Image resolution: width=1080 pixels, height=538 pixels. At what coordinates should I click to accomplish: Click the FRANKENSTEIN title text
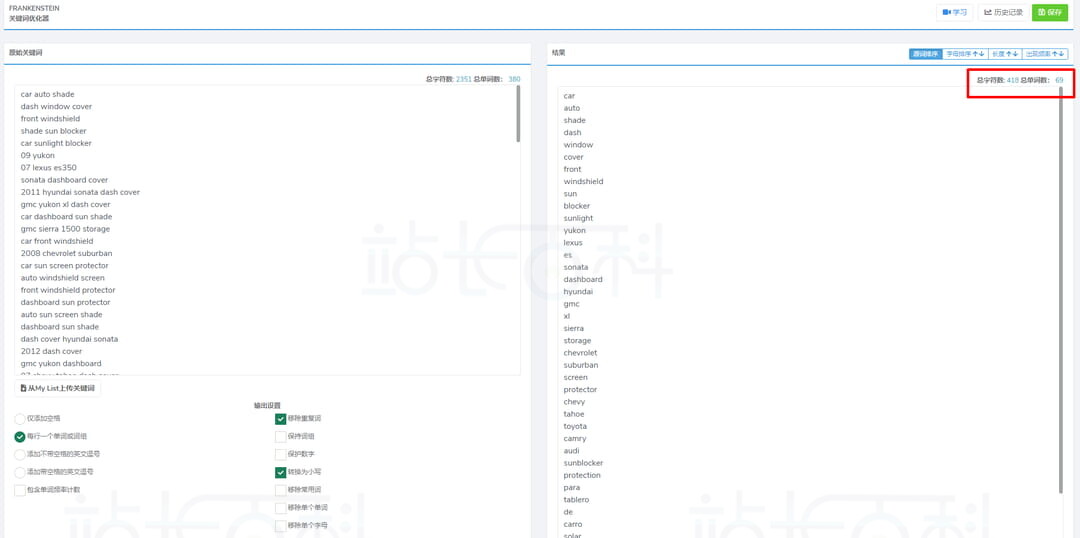click(34, 8)
